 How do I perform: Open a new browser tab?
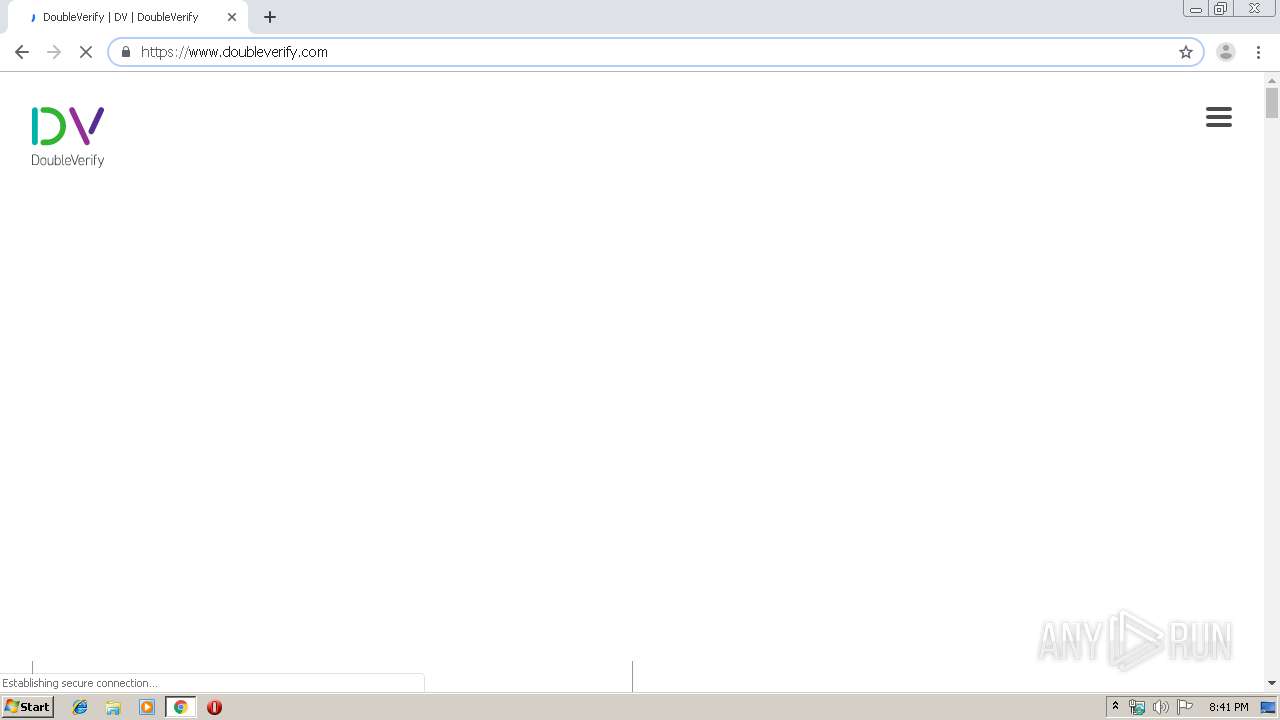tap(270, 17)
